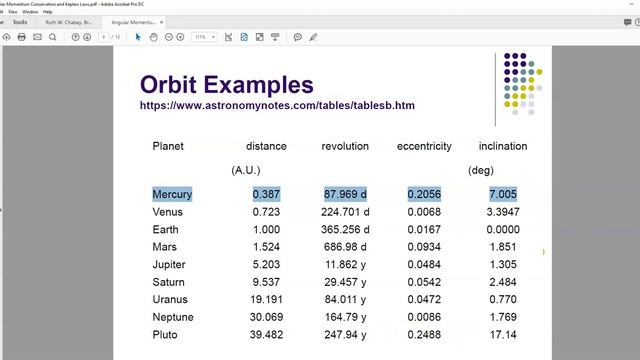The width and height of the screenshot is (640, 360).
Task: Open the Help menu
Action: pos(47,12)
